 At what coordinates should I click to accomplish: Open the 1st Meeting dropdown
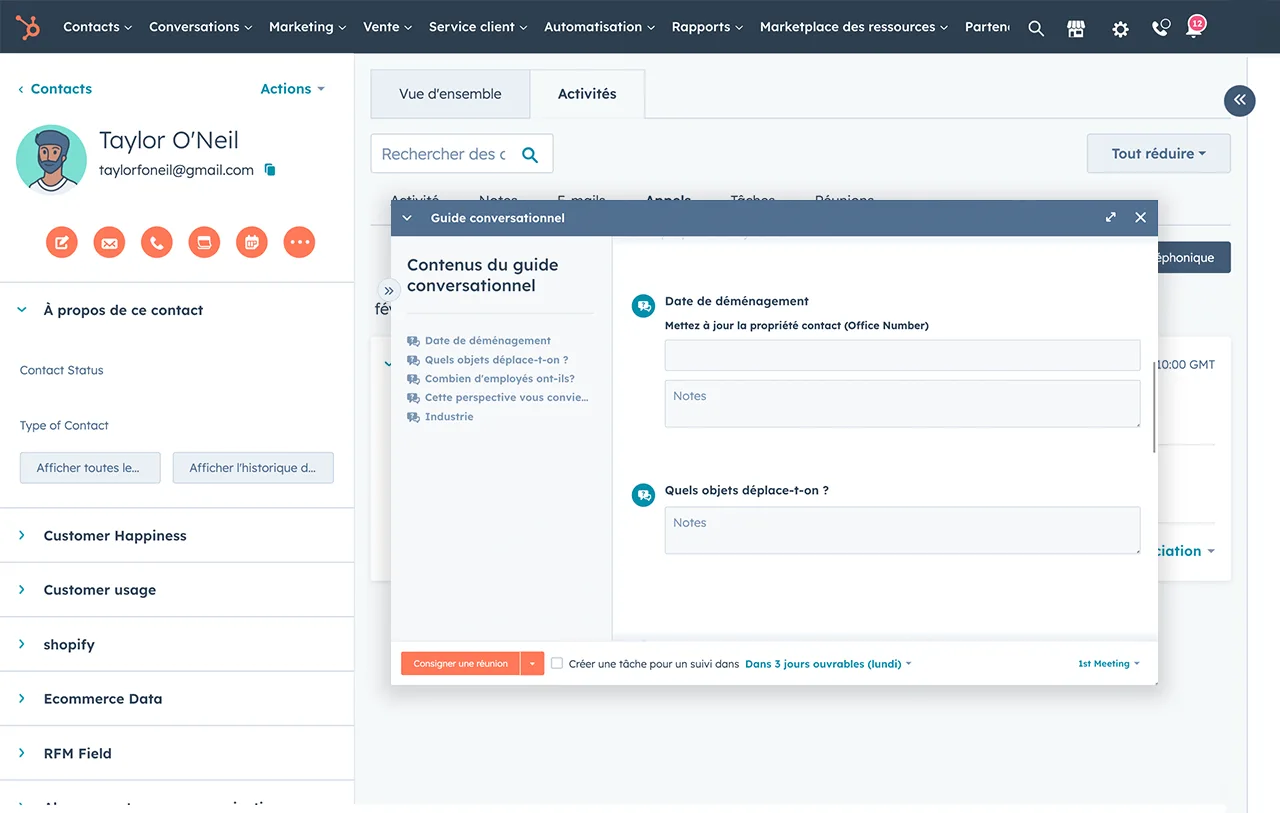coord(1108,664)
